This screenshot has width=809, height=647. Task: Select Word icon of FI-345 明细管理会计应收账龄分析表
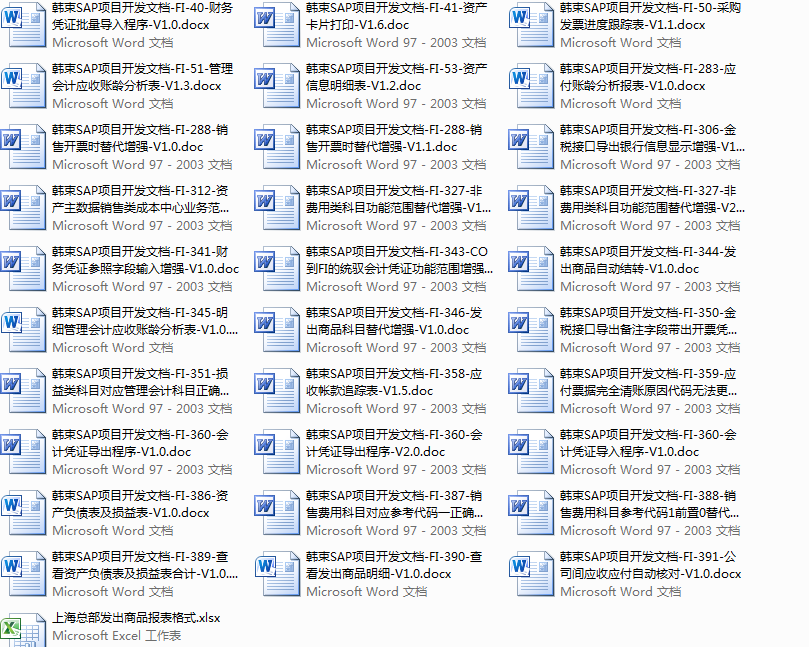click(23, 329)
